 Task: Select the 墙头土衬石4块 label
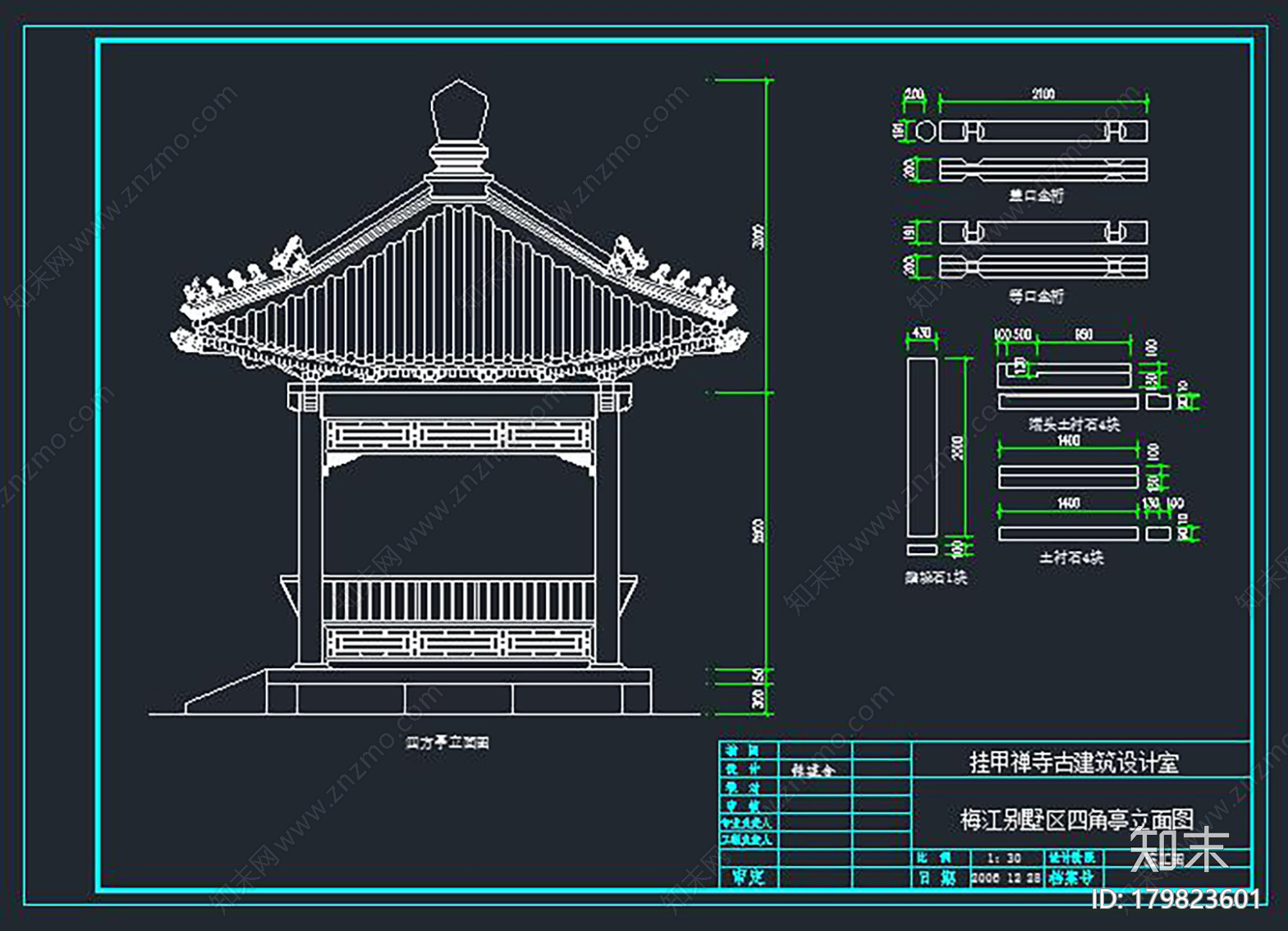[x=1074, y=424]
